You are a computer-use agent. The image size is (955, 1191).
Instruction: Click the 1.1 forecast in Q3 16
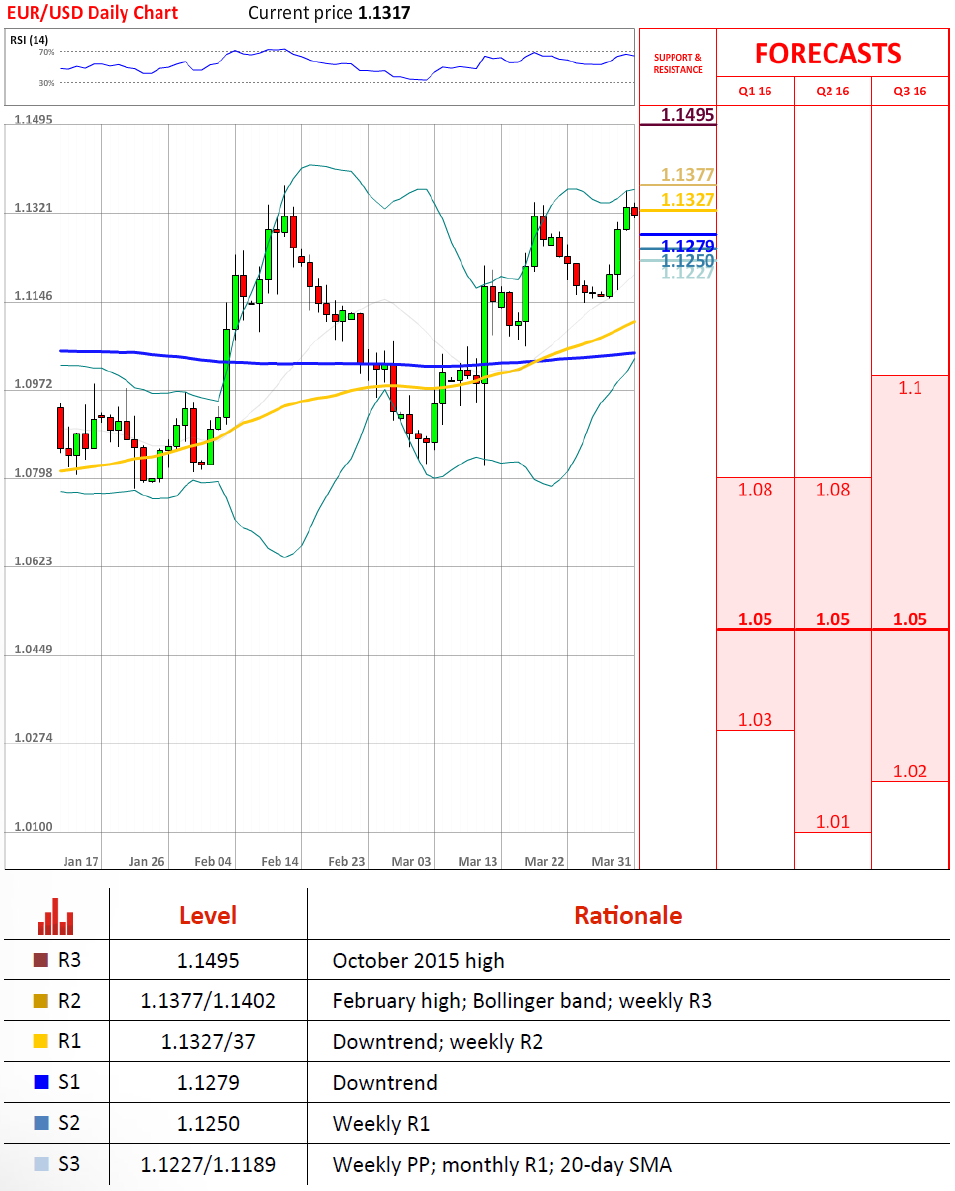pyautogui.click(x=909, y=388)
